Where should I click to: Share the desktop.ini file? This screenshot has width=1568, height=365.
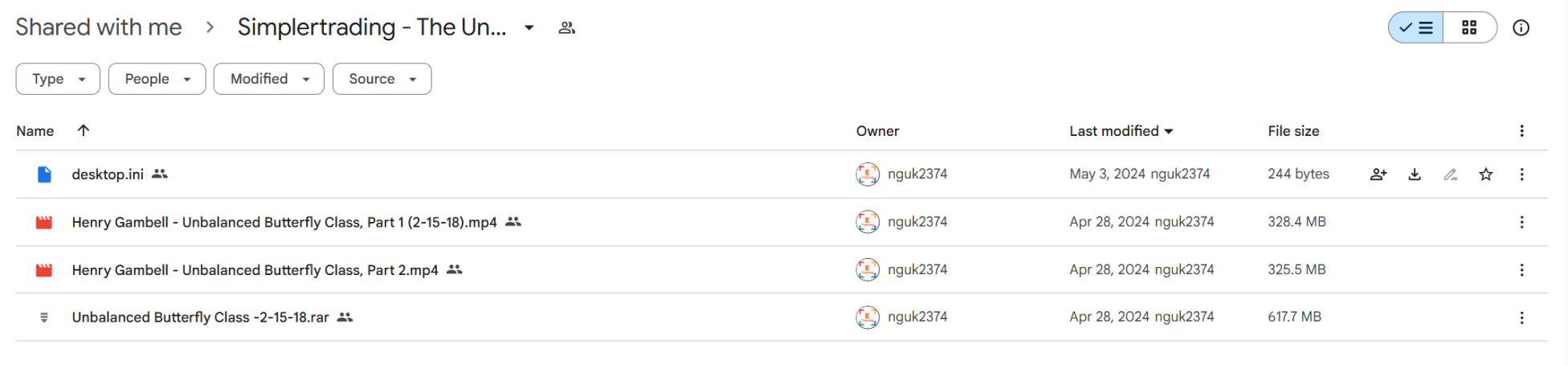(x=1378, y=174)
